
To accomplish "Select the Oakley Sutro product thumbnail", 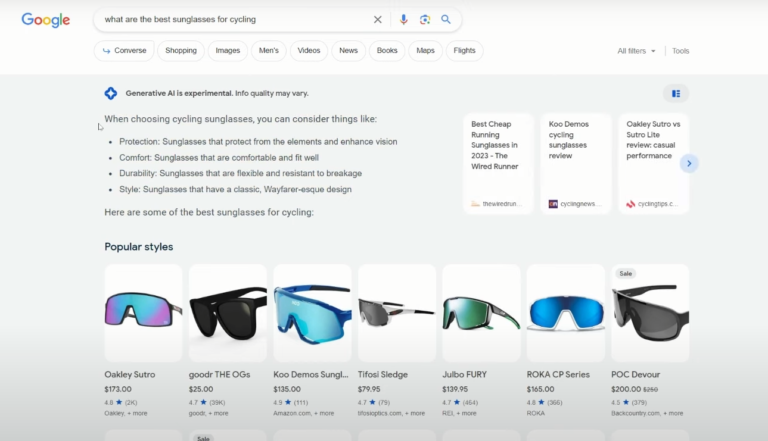I will coord(143,312).
